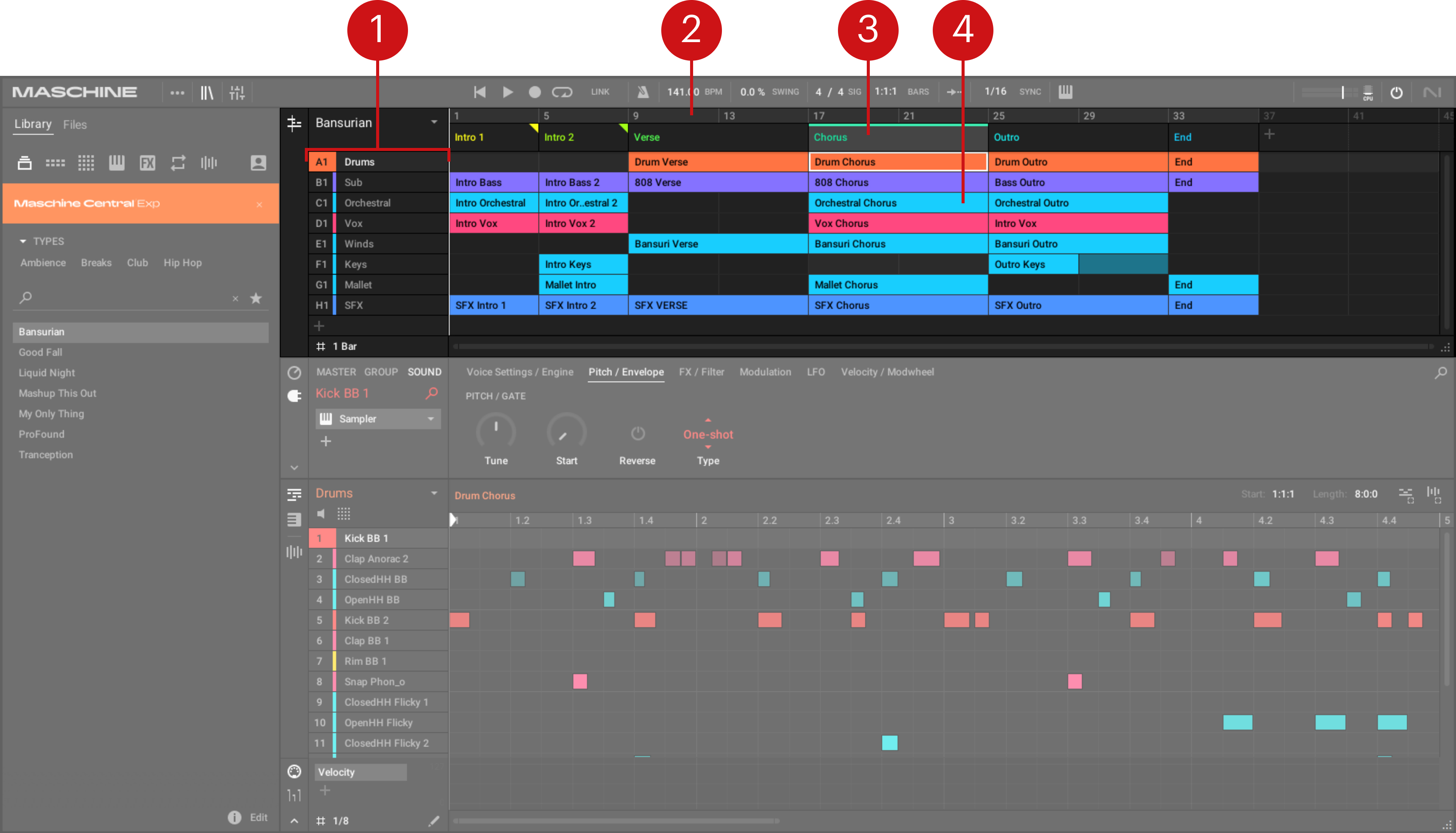1456x833 pixels.
Task: Click the arranger view toggle icon beside Bansurian
Action: point(294,123)
